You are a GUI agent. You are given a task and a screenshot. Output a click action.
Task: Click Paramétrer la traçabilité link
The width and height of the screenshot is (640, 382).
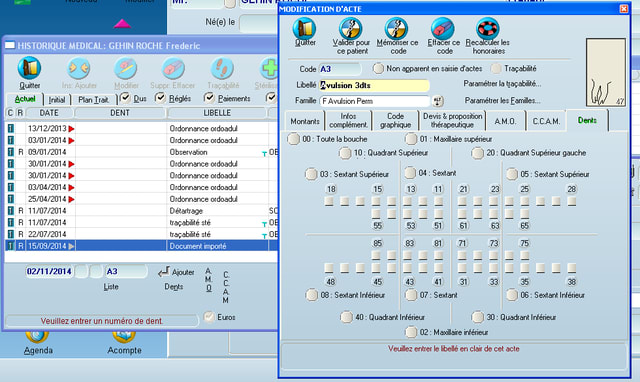(x=502, y=84)
